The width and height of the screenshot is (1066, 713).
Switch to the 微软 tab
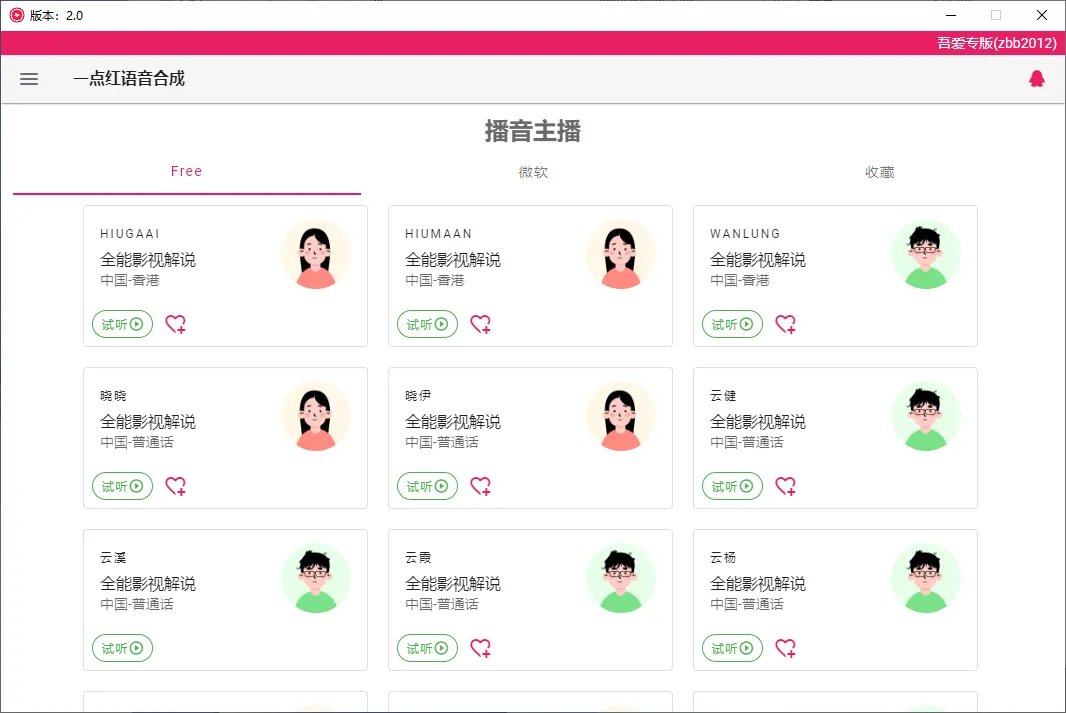[532, 171]
